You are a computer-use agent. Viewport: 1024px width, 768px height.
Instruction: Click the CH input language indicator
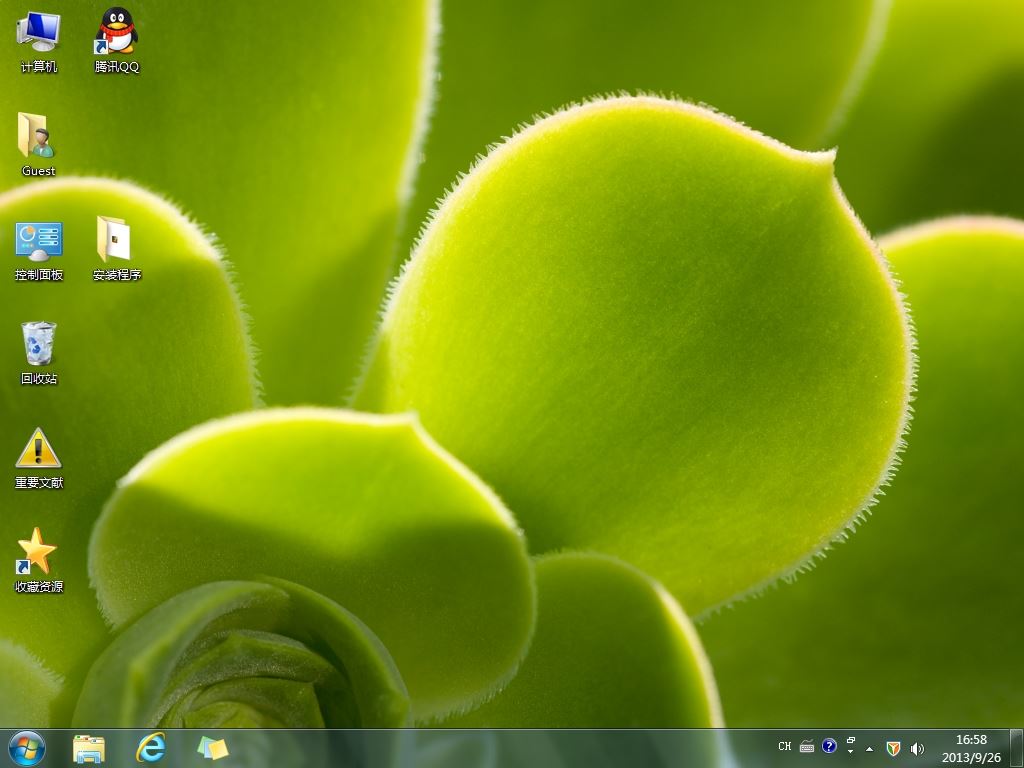pos(784,746)
